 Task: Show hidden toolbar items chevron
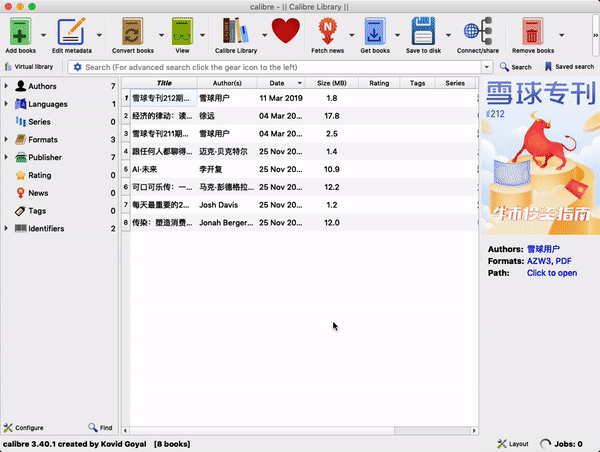click(x=595, y=35)
